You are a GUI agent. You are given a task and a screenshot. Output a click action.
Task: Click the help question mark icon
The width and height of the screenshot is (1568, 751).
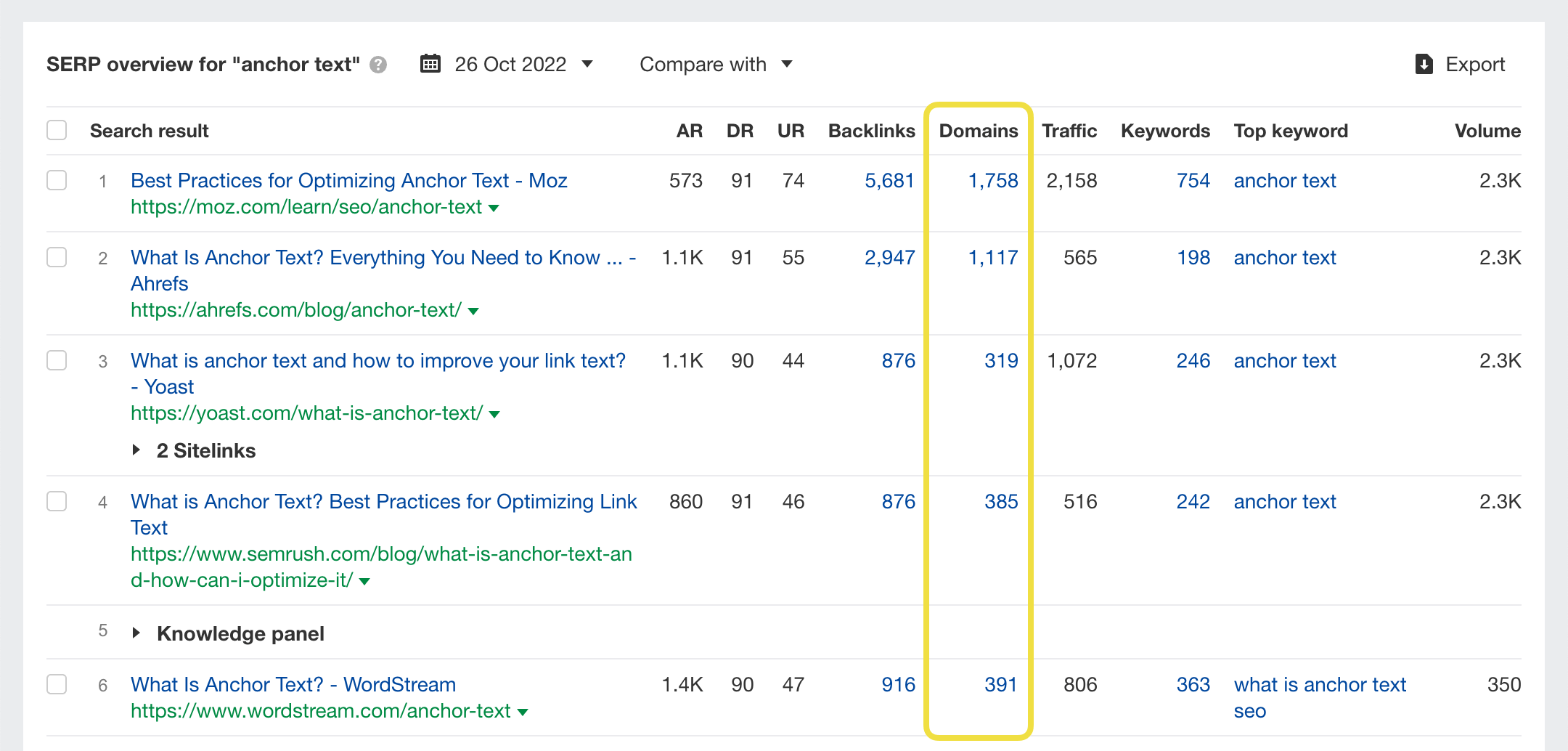click(x=378, y=65)
